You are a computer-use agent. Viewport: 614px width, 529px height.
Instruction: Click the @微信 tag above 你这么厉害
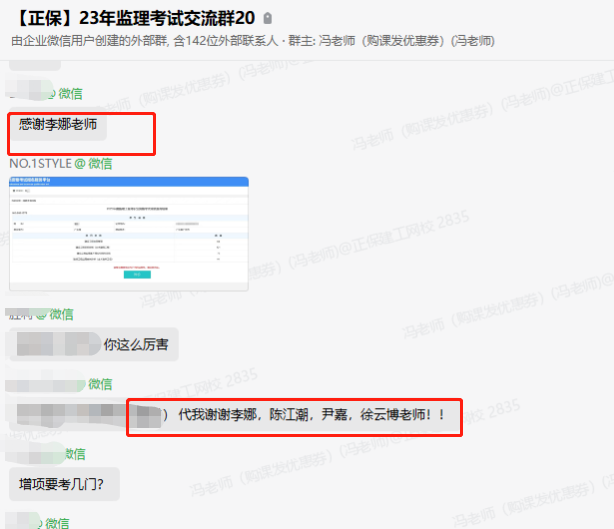(55, 314)
